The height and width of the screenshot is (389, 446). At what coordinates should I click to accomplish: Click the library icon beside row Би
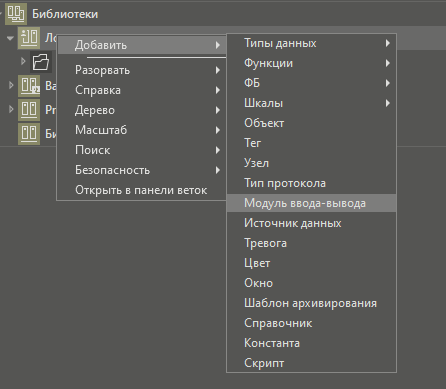click(29, 134)
